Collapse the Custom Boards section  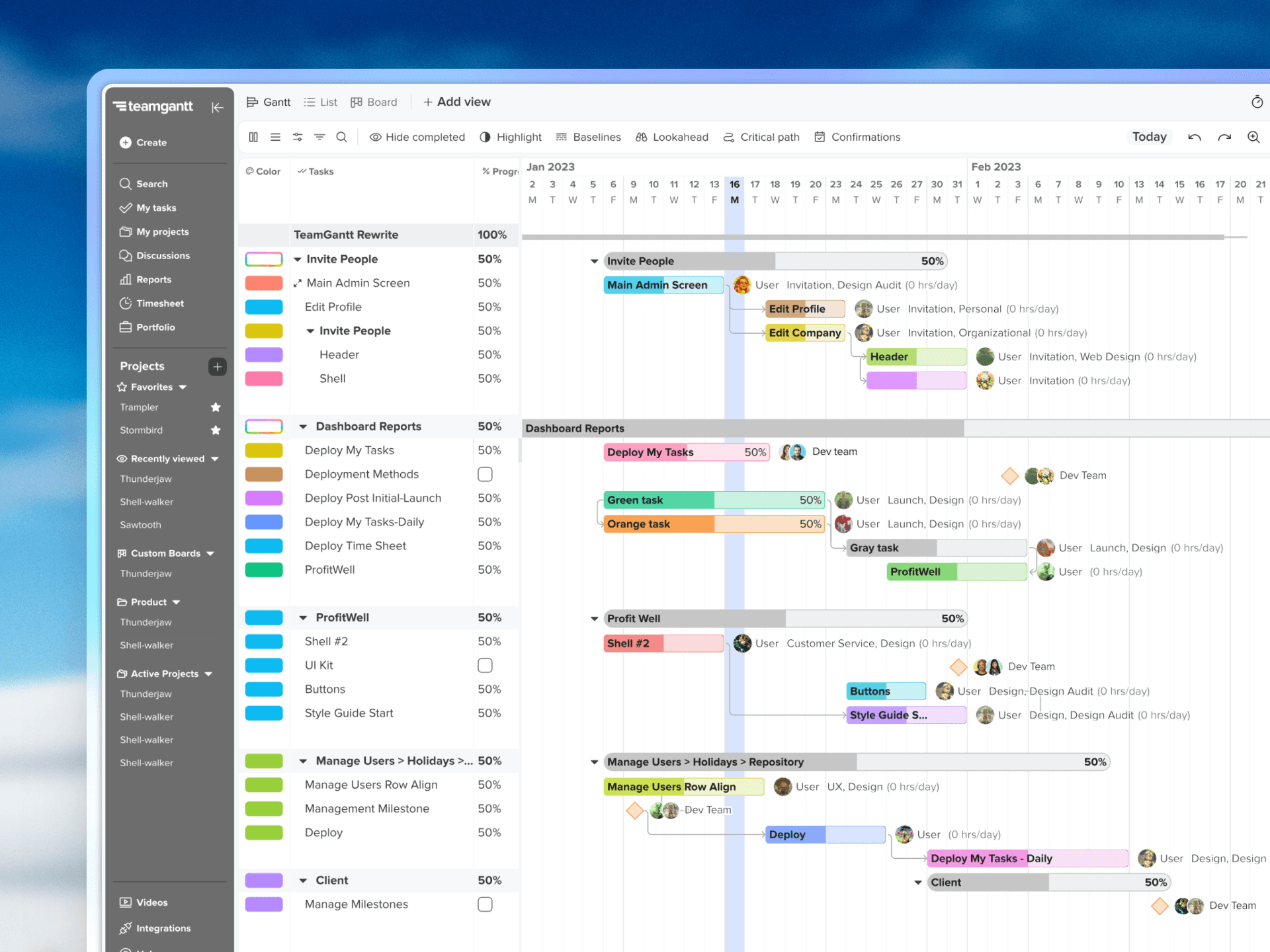pos(210,553)
